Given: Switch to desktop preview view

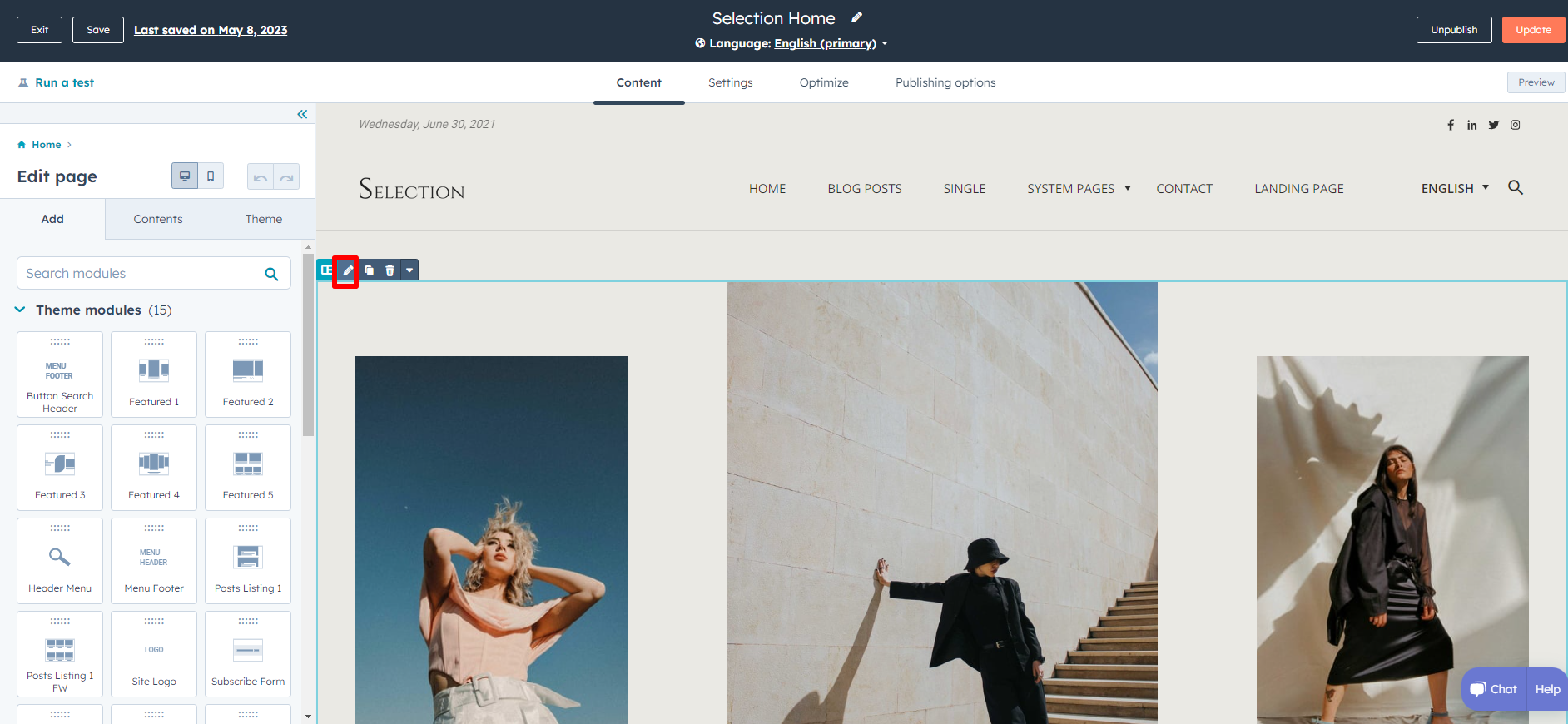Looking at the screenshot, I should 185,176.
